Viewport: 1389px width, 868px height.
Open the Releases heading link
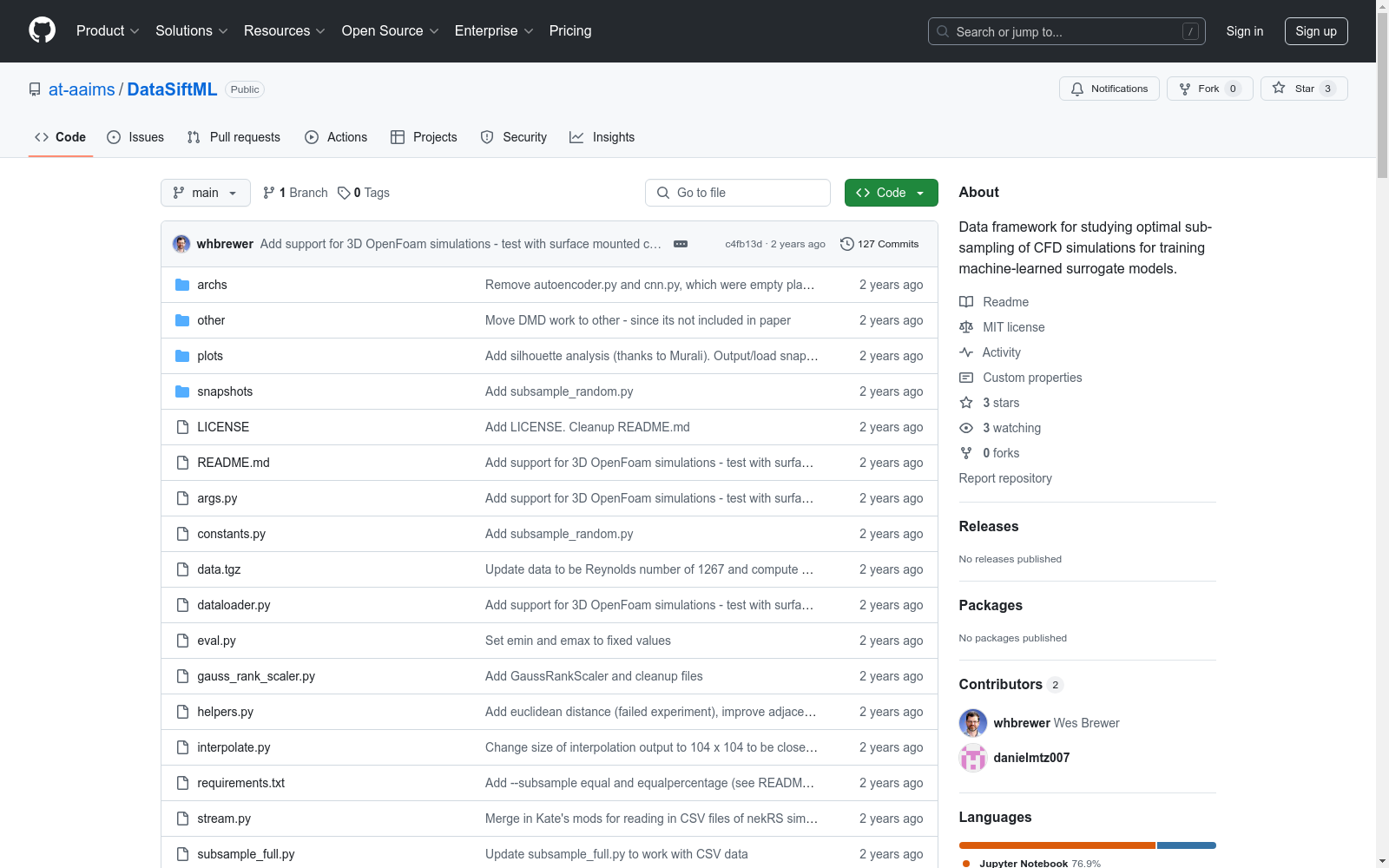point(989,526)
